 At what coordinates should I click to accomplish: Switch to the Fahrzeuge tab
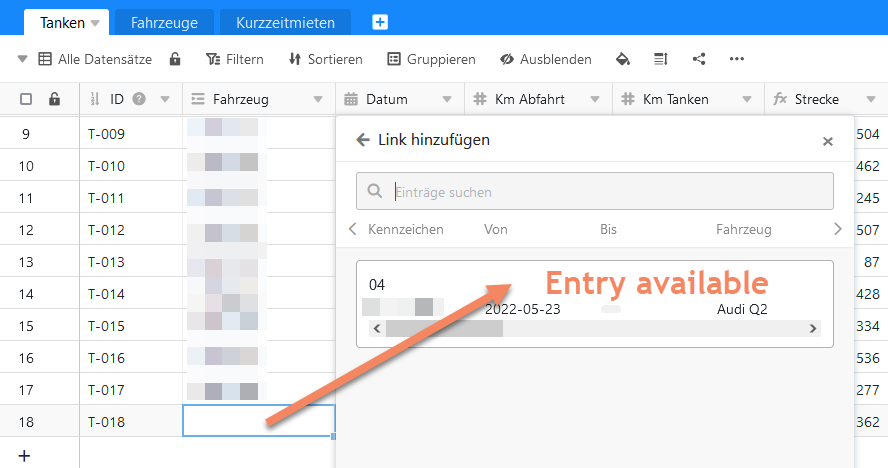coord(164,22)
